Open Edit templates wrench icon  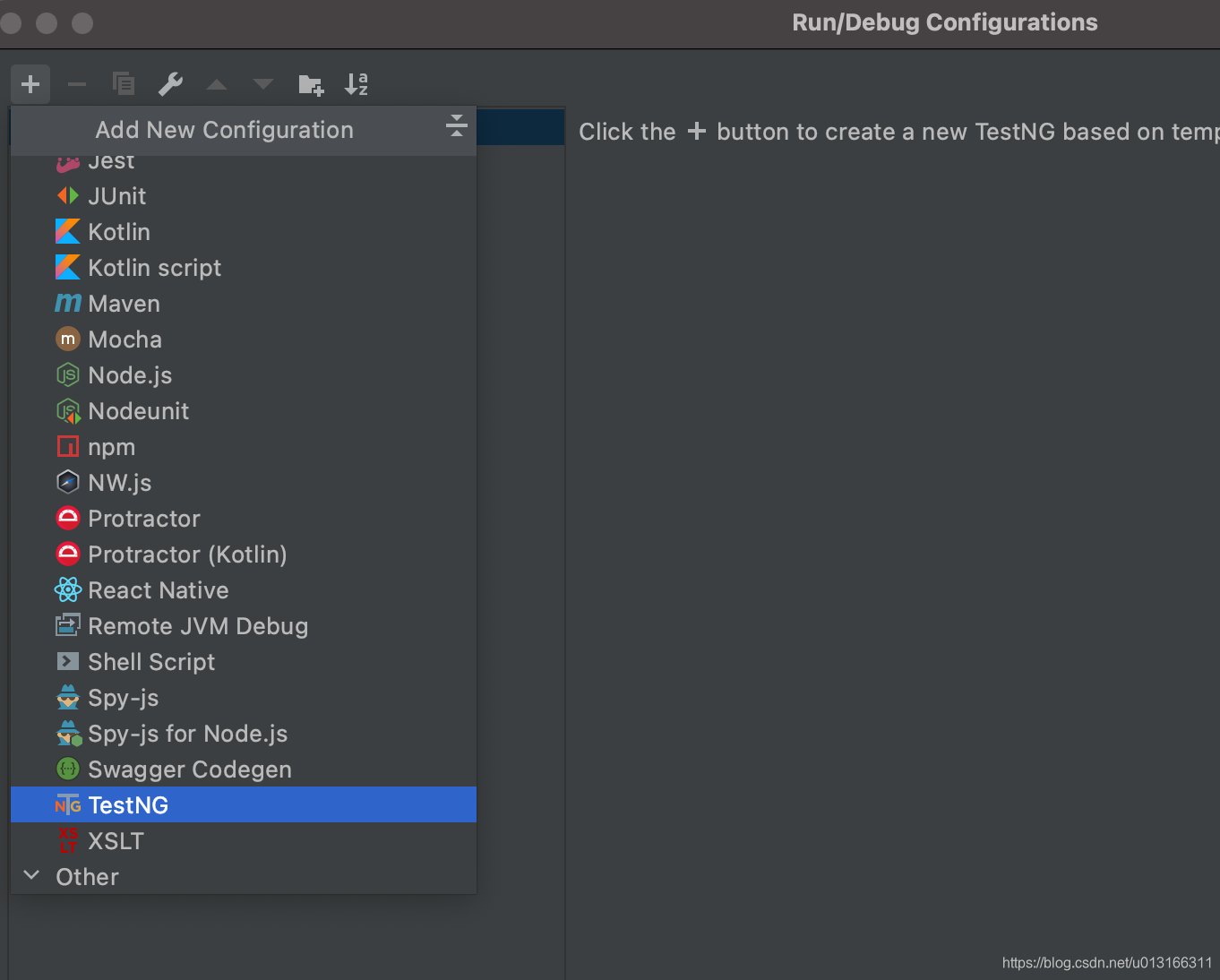[170, 84]
